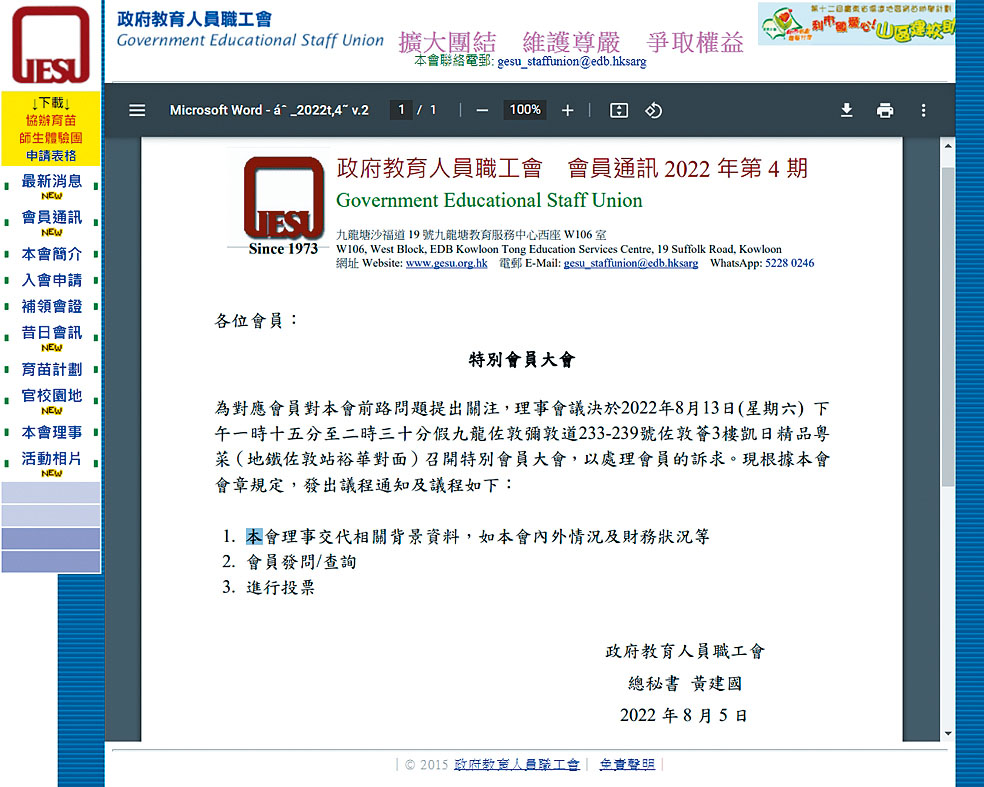Click the PDF vertical scrollbar thumb
The width and height of the screenshot is (984, 787).
tap(948, 326)
